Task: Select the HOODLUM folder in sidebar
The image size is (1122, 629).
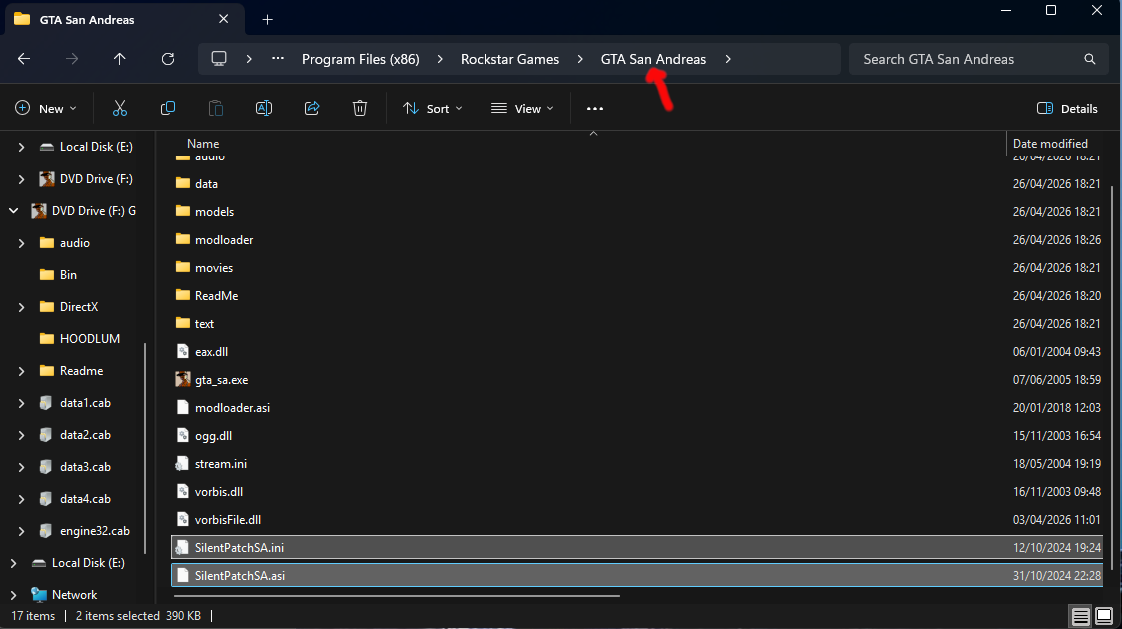Action: pos(89,338)
